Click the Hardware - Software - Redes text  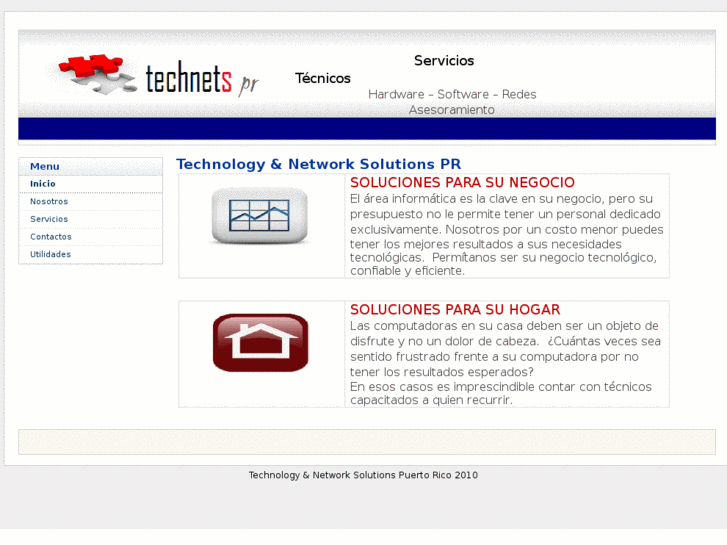(452, 94)
